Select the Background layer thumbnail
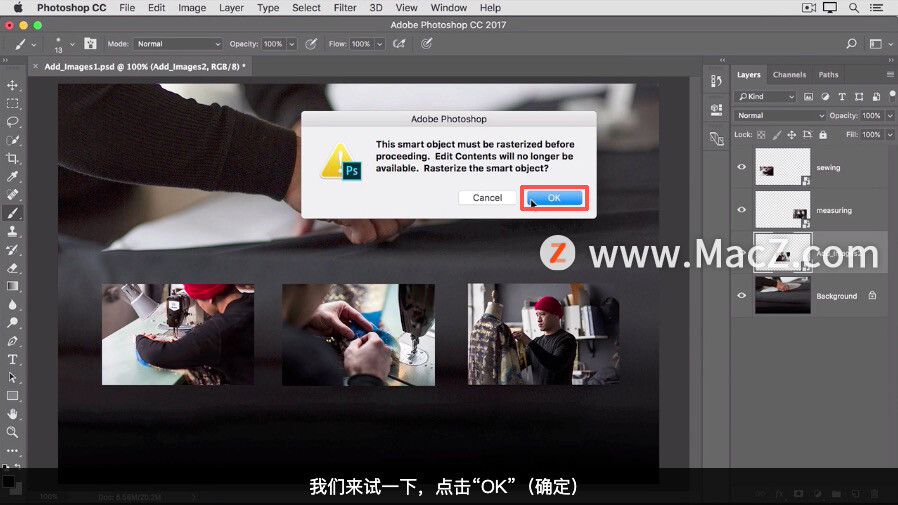898x505 pixels. 782,295
